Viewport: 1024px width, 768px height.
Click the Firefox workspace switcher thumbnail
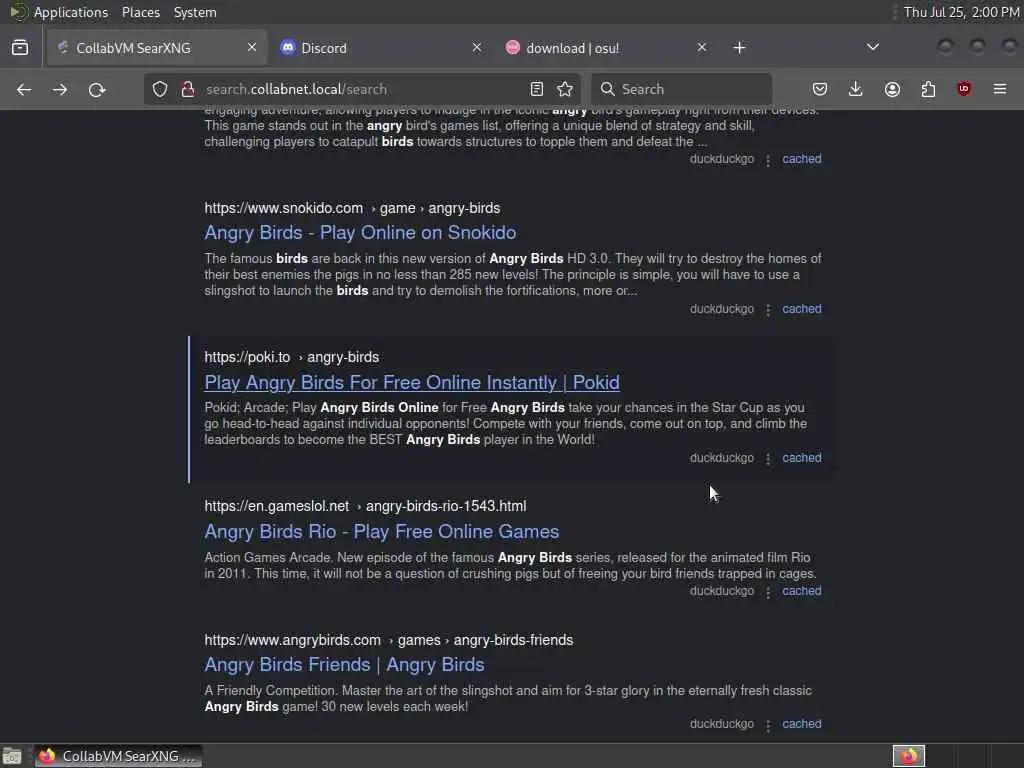click(909, 756)
